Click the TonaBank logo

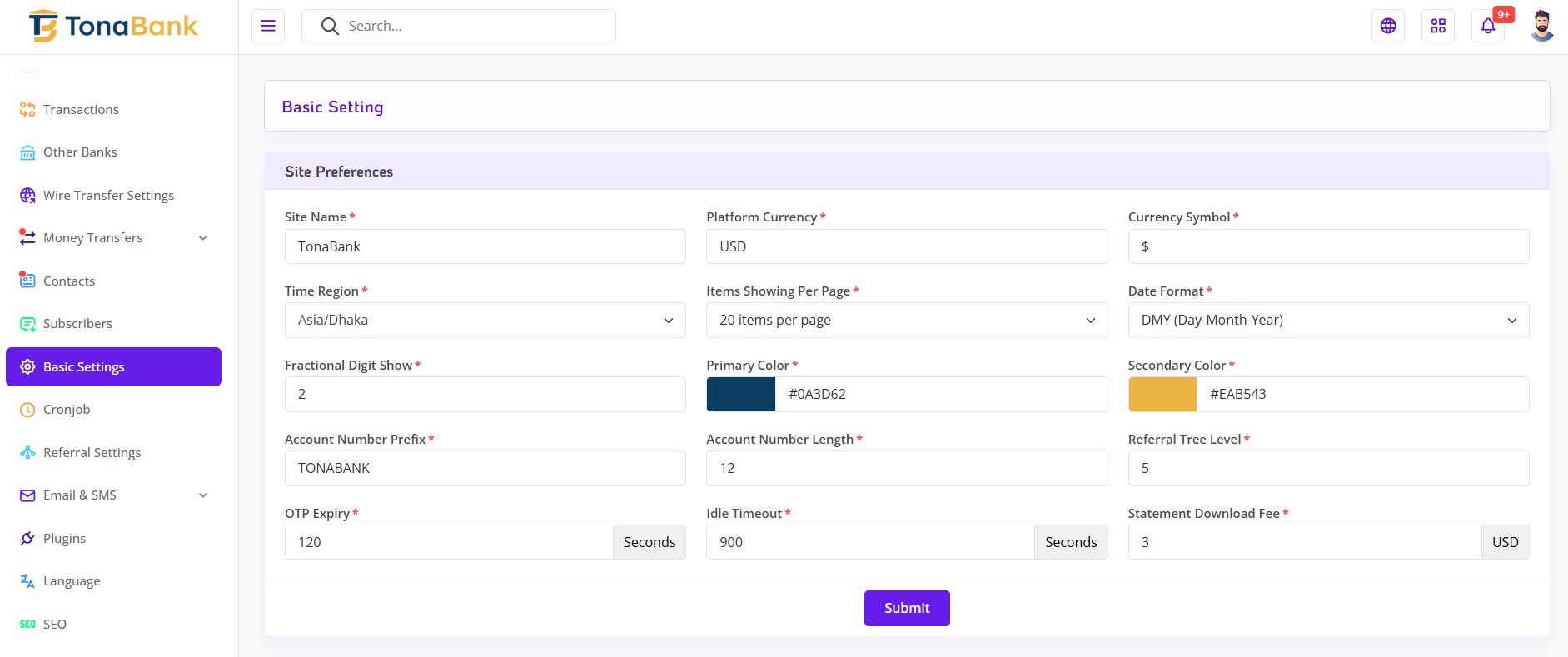coord(114,27)
